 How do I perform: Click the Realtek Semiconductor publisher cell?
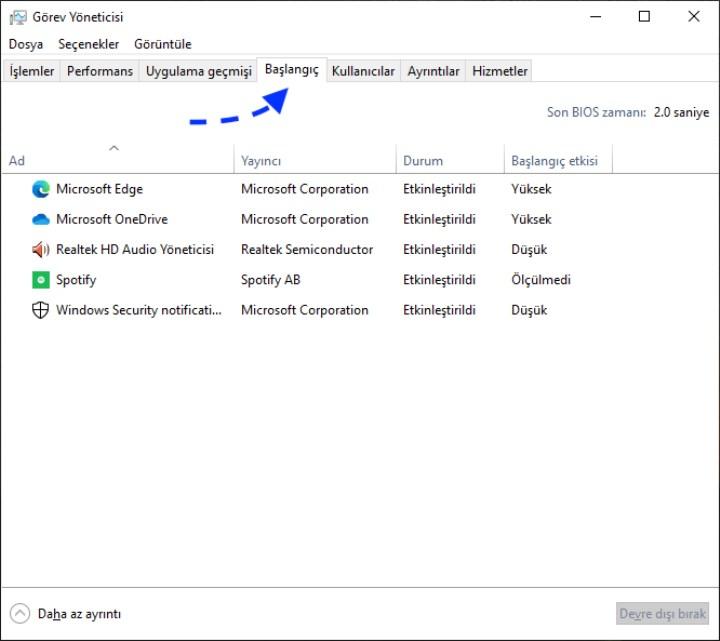(x=307, y=250)
